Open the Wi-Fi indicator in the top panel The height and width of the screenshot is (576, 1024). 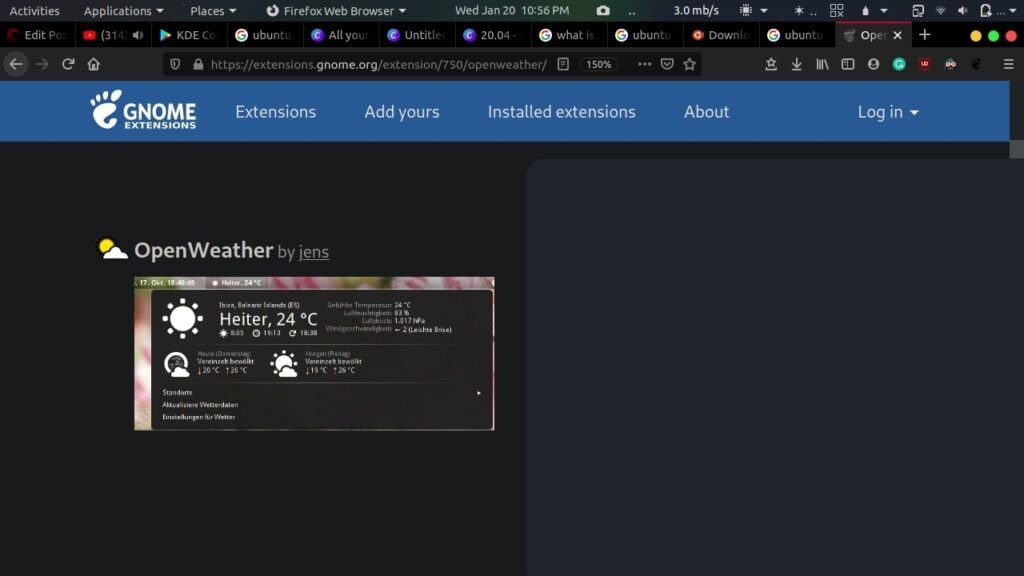(x=940, y=10)
